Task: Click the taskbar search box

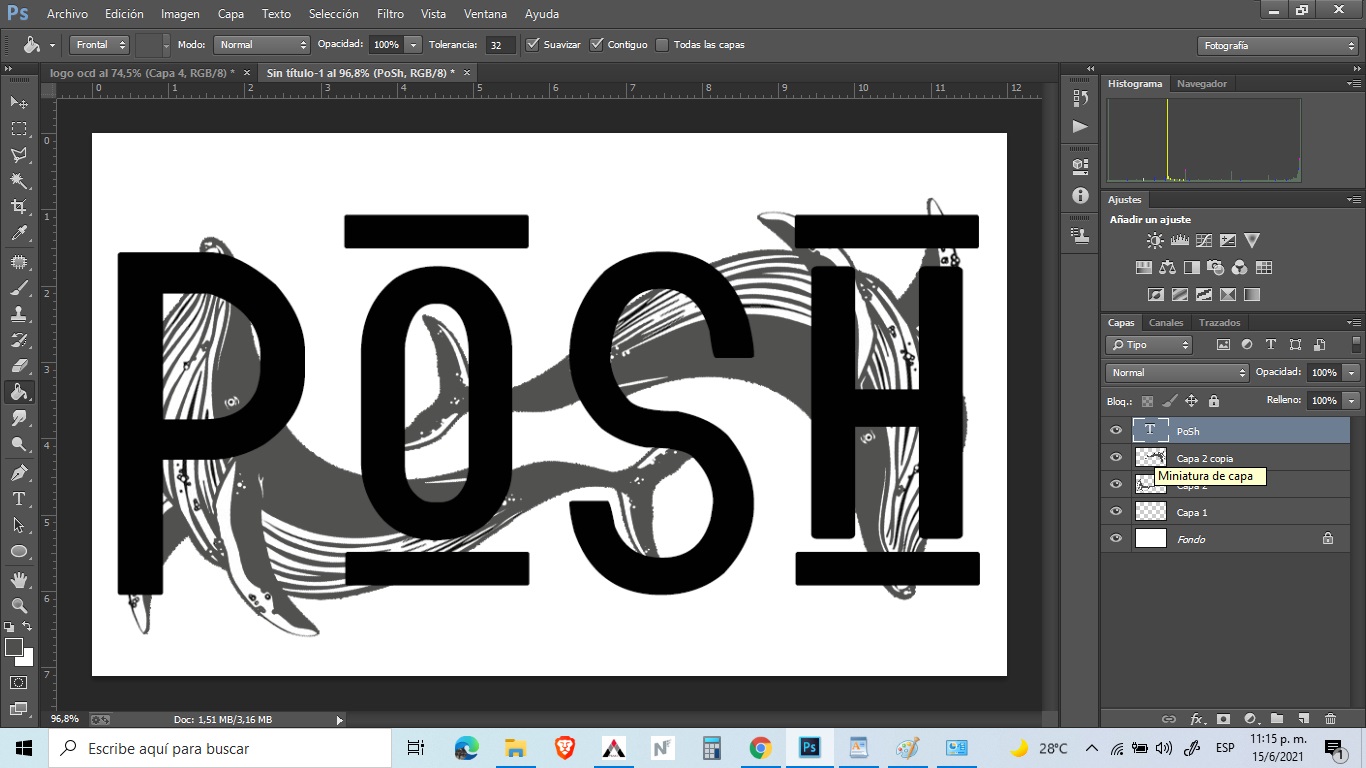Action: pyautogui.click(x=220, y=748)
